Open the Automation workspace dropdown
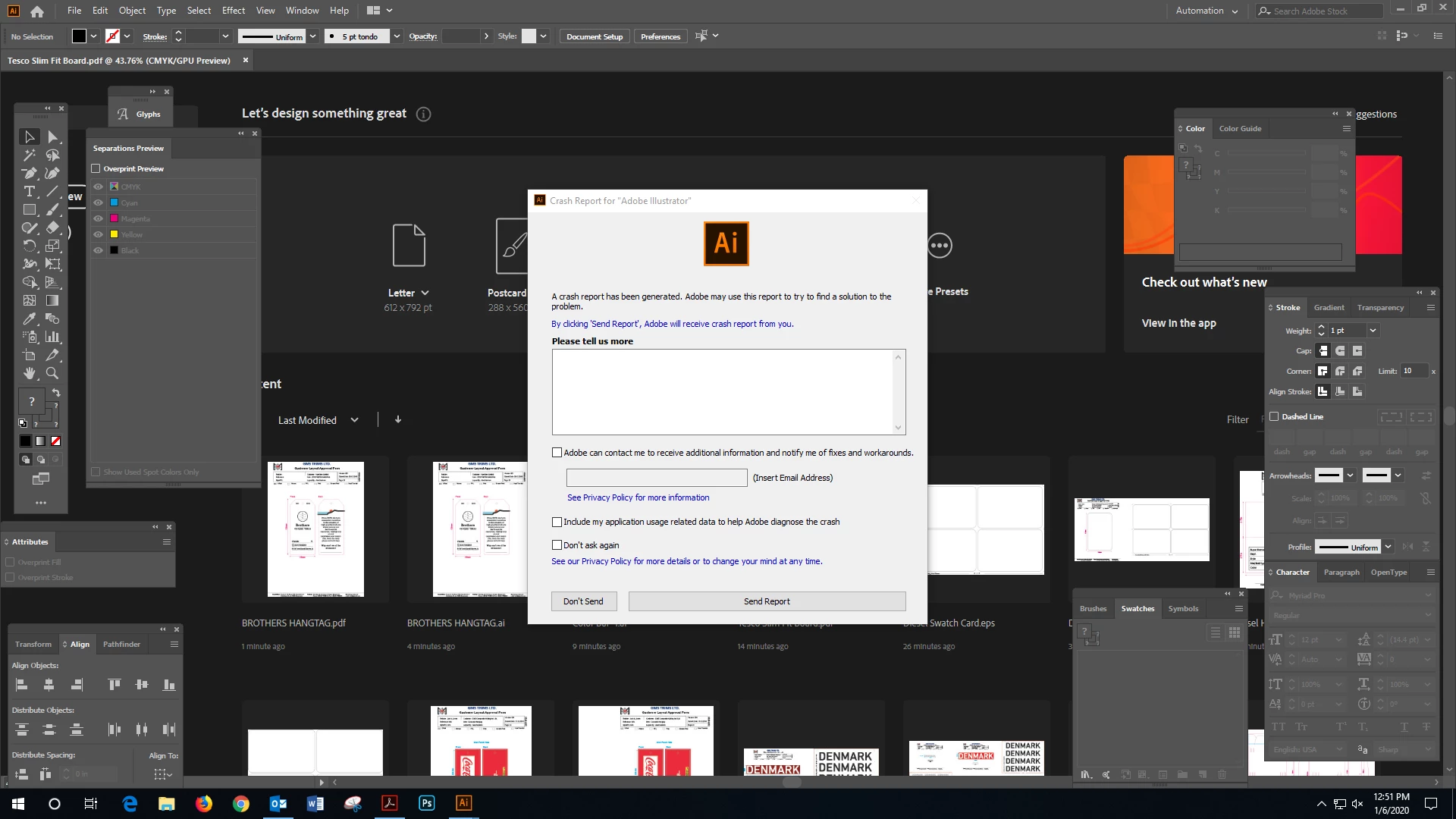1456x819 pixels. [x=1207, y=11]
